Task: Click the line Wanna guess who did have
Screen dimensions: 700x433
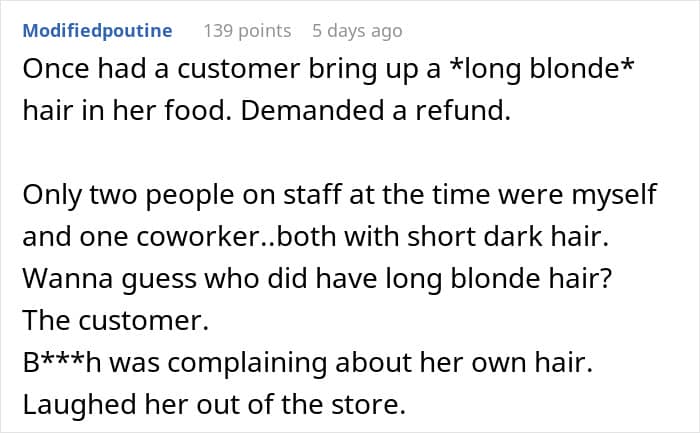Action: [x=317, y=279]
